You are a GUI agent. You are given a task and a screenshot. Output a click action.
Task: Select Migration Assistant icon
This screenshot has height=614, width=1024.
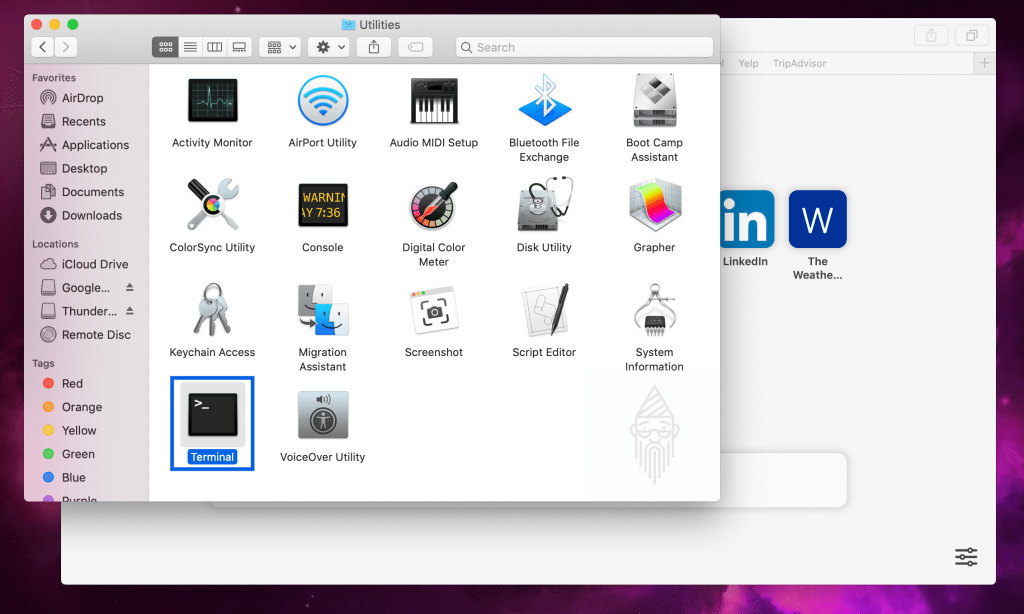[x=323, y=310]
